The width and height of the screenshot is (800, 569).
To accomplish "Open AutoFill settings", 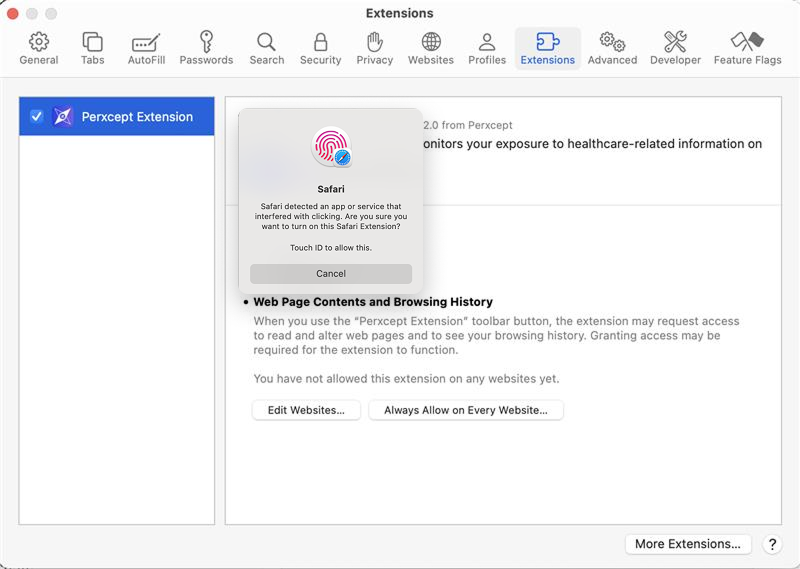I will tap(146, 48).
